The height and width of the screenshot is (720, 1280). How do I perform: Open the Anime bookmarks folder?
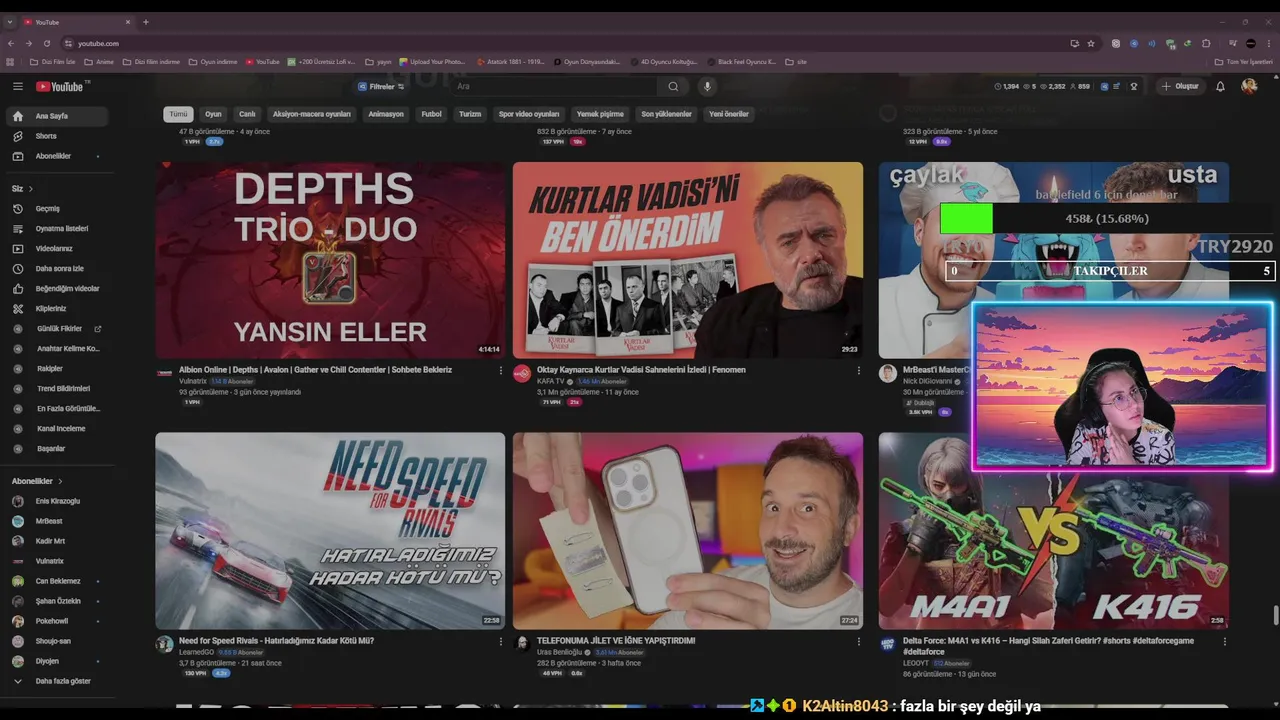(x=99, y=62)
